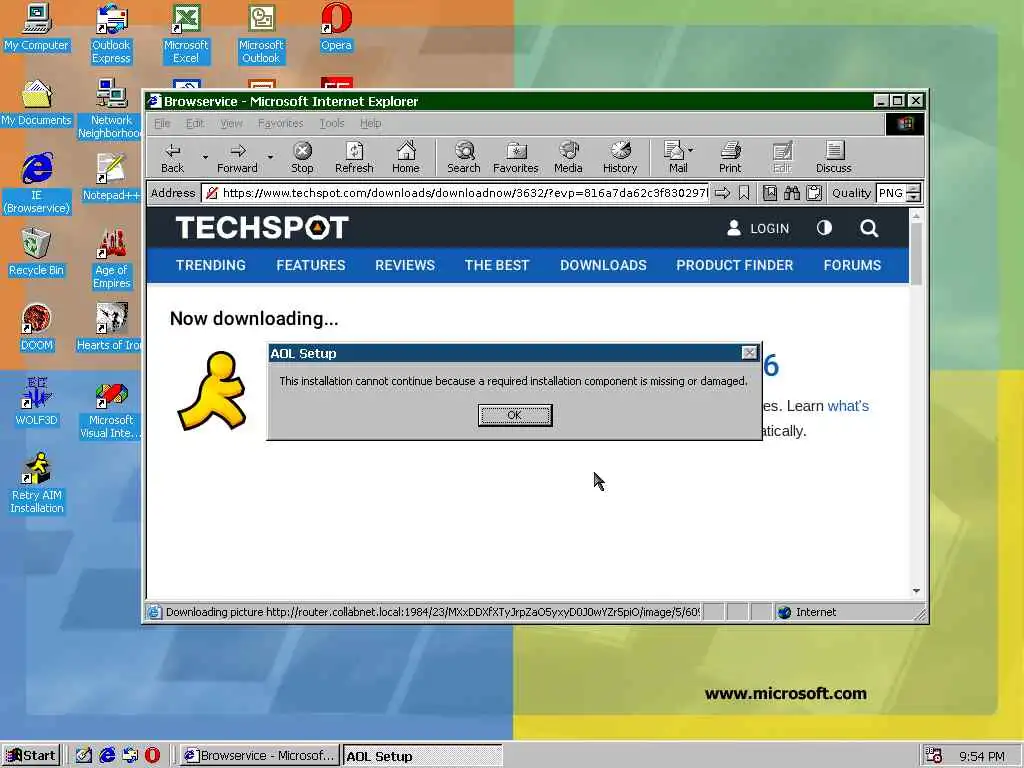Open the Back history dropdown arrow

[x=205, y=157]
